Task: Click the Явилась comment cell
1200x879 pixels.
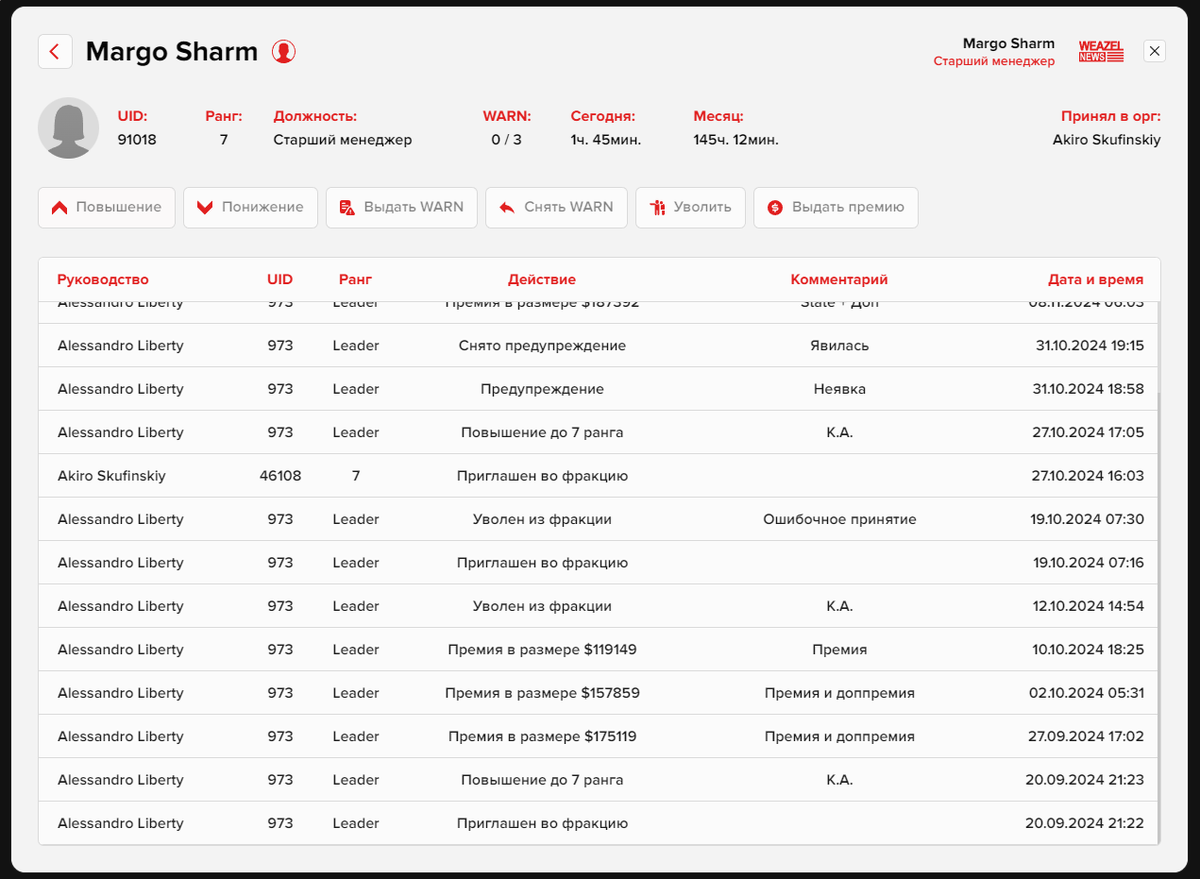Action: pos(839,346)
